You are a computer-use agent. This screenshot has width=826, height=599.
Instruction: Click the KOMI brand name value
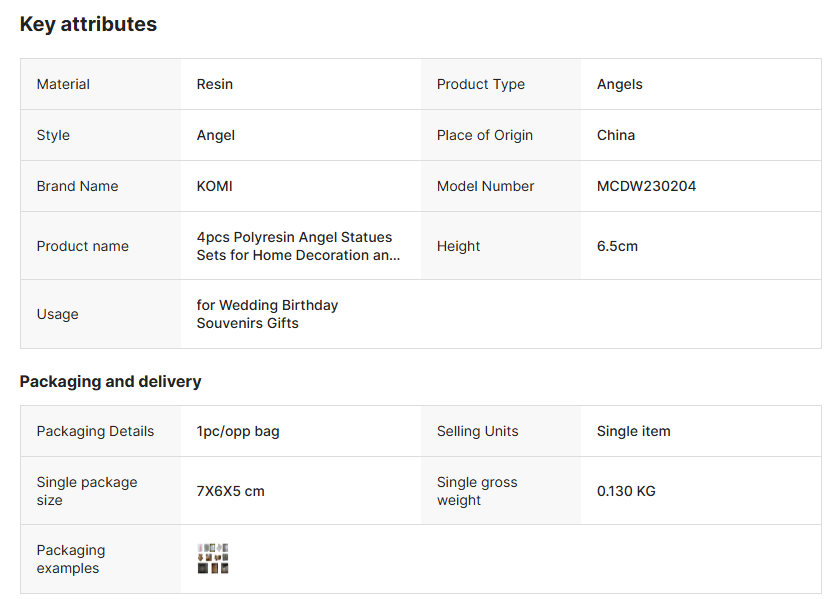click(215, 186)
